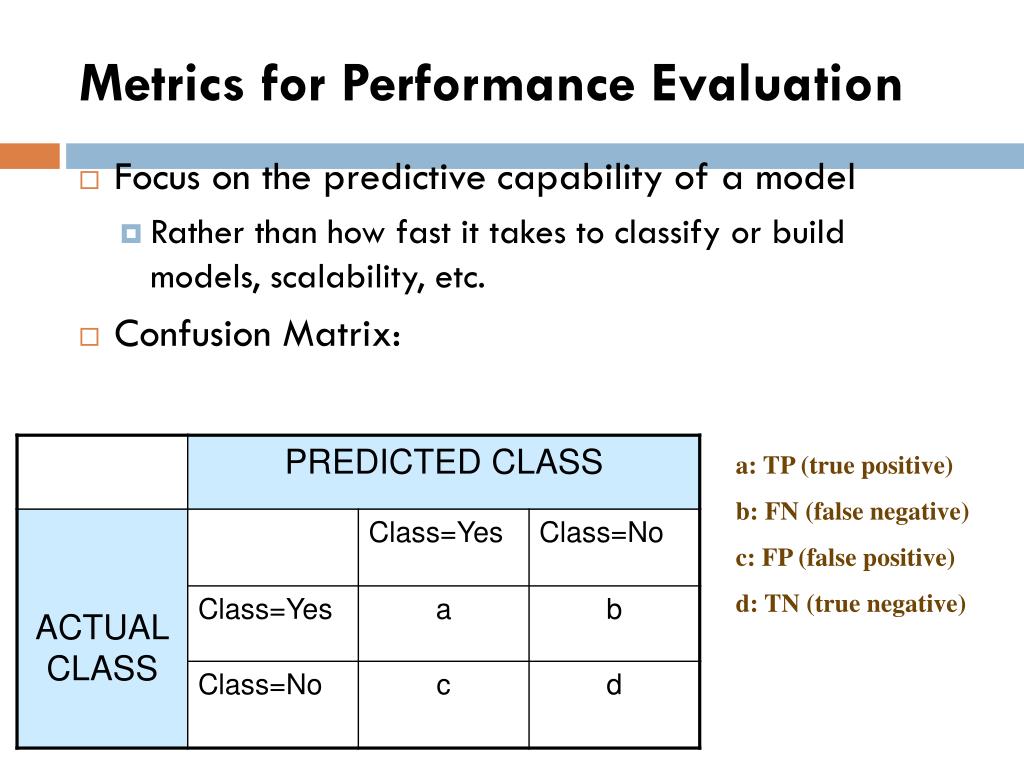This screenshot has width=1024, height=768.
Task: Click matrix cell 'd'
Action: click(x=614, y=704)
